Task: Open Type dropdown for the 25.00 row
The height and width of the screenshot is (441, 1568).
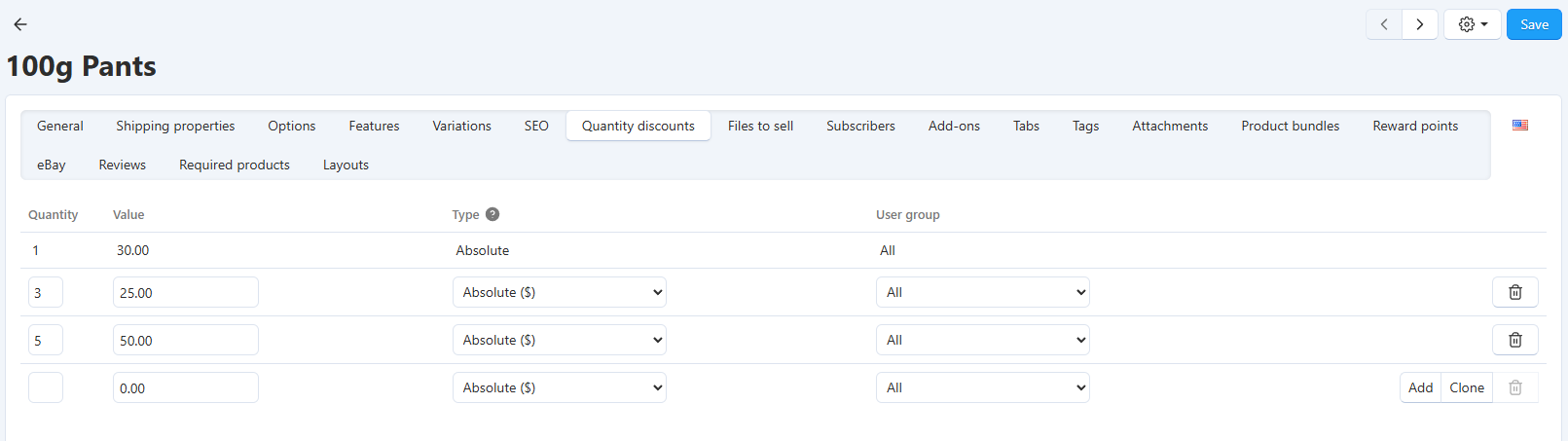Action: 560,292
